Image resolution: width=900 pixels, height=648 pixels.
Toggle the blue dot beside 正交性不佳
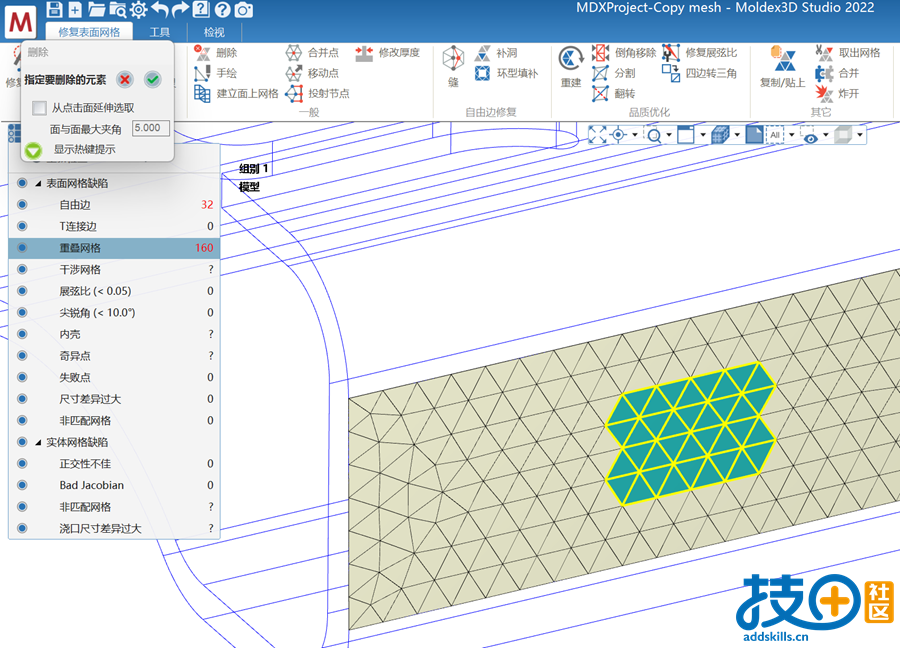(22, 463)
